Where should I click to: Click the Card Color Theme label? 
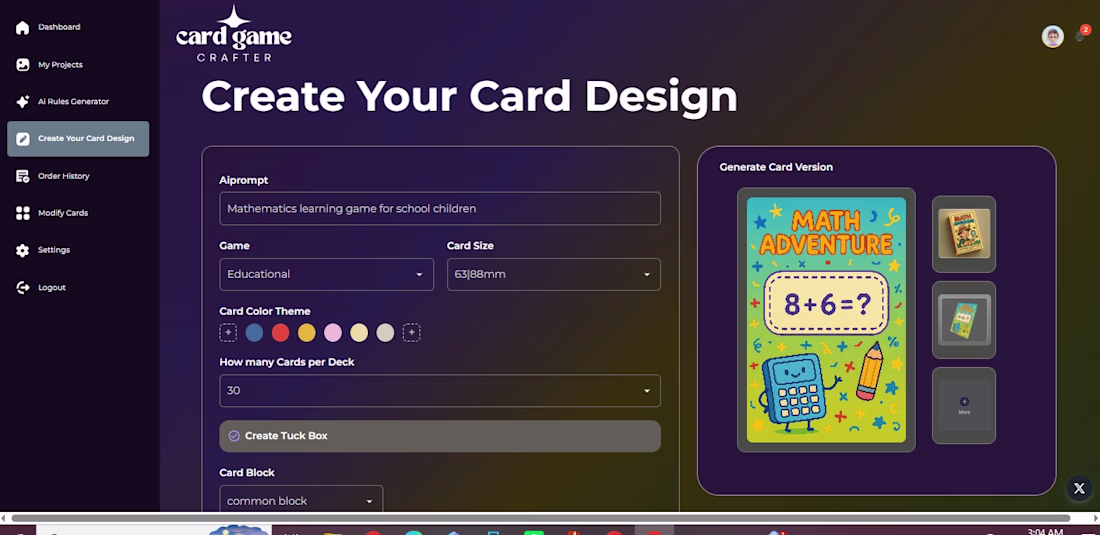(264, 311)
